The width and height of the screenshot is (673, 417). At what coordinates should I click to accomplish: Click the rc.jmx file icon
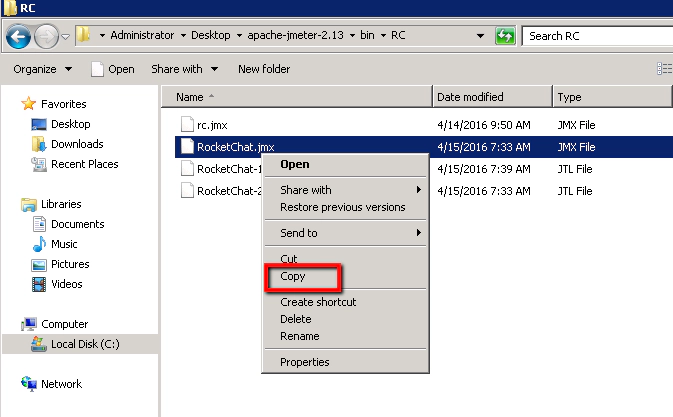click(187, 124)
